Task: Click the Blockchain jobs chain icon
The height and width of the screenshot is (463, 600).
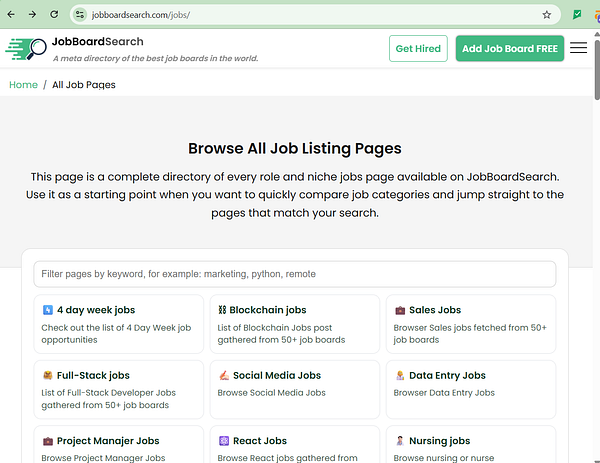Action: click(x=222, y=310)
